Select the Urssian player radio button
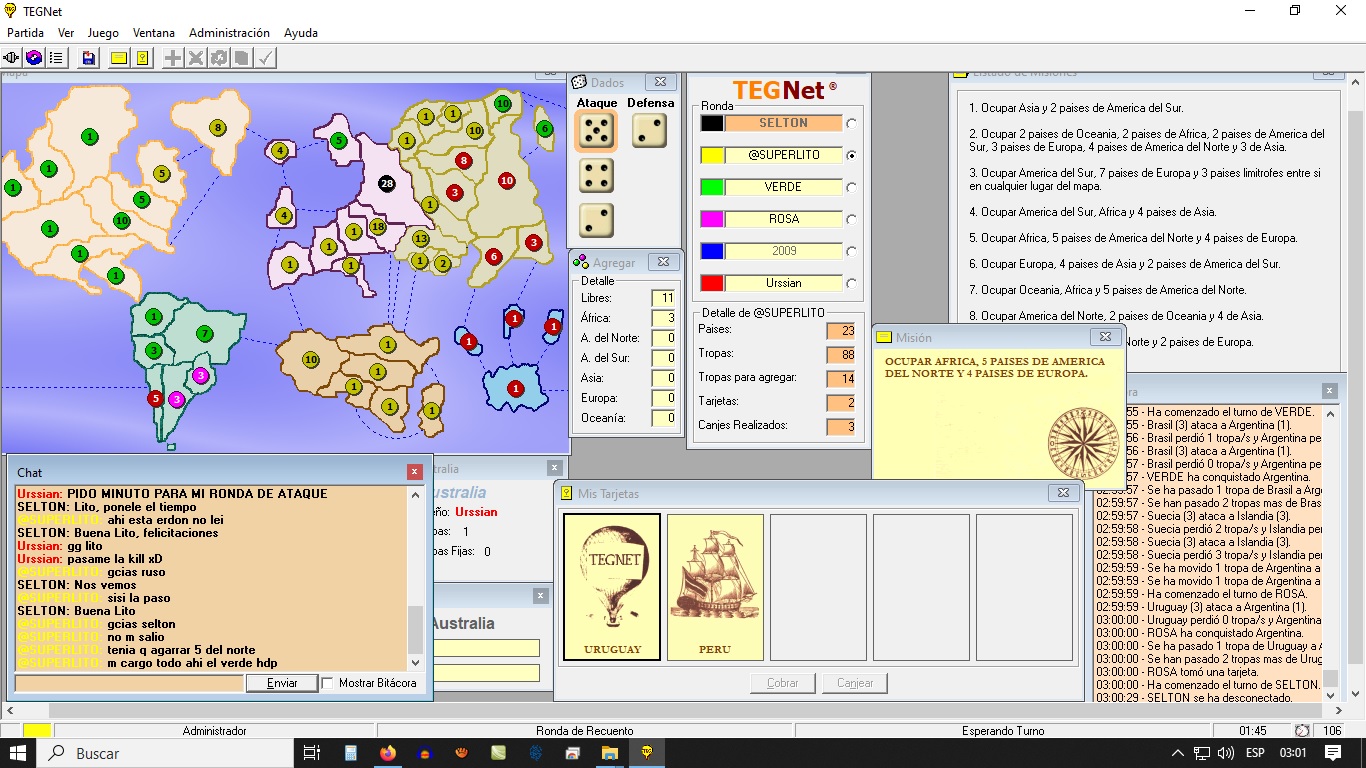Viewport: 1366px width, 768px height. tap(851, 283)
